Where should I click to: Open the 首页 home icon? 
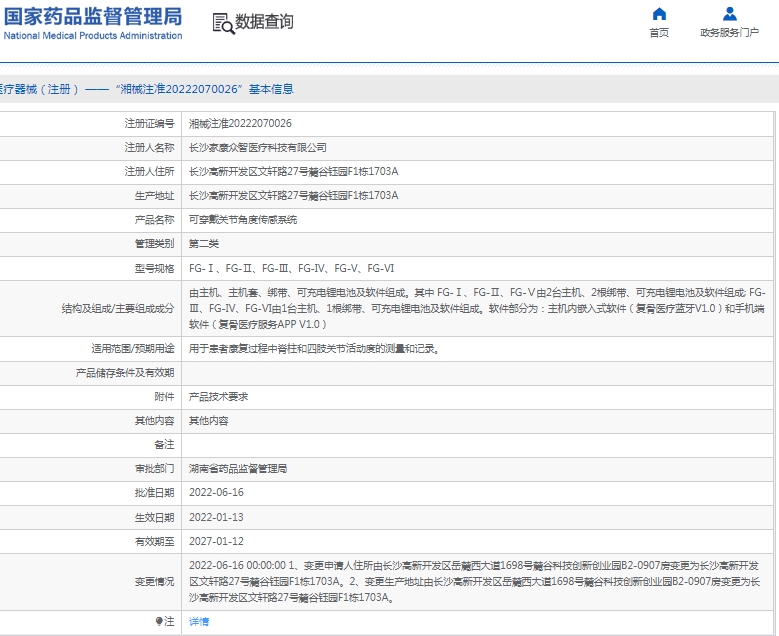coord(659,13)
